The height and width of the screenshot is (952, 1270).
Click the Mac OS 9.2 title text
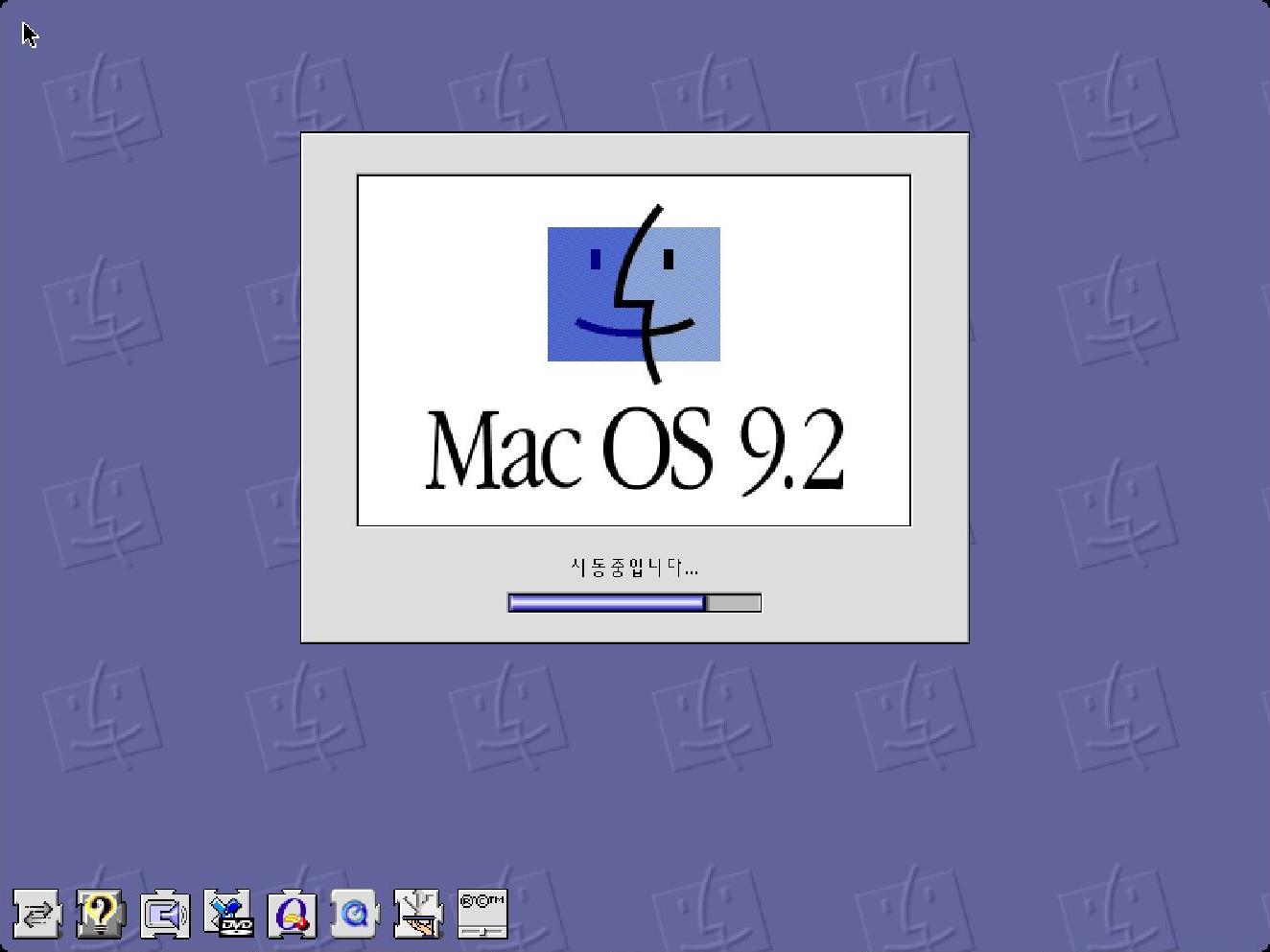(634, 450)
